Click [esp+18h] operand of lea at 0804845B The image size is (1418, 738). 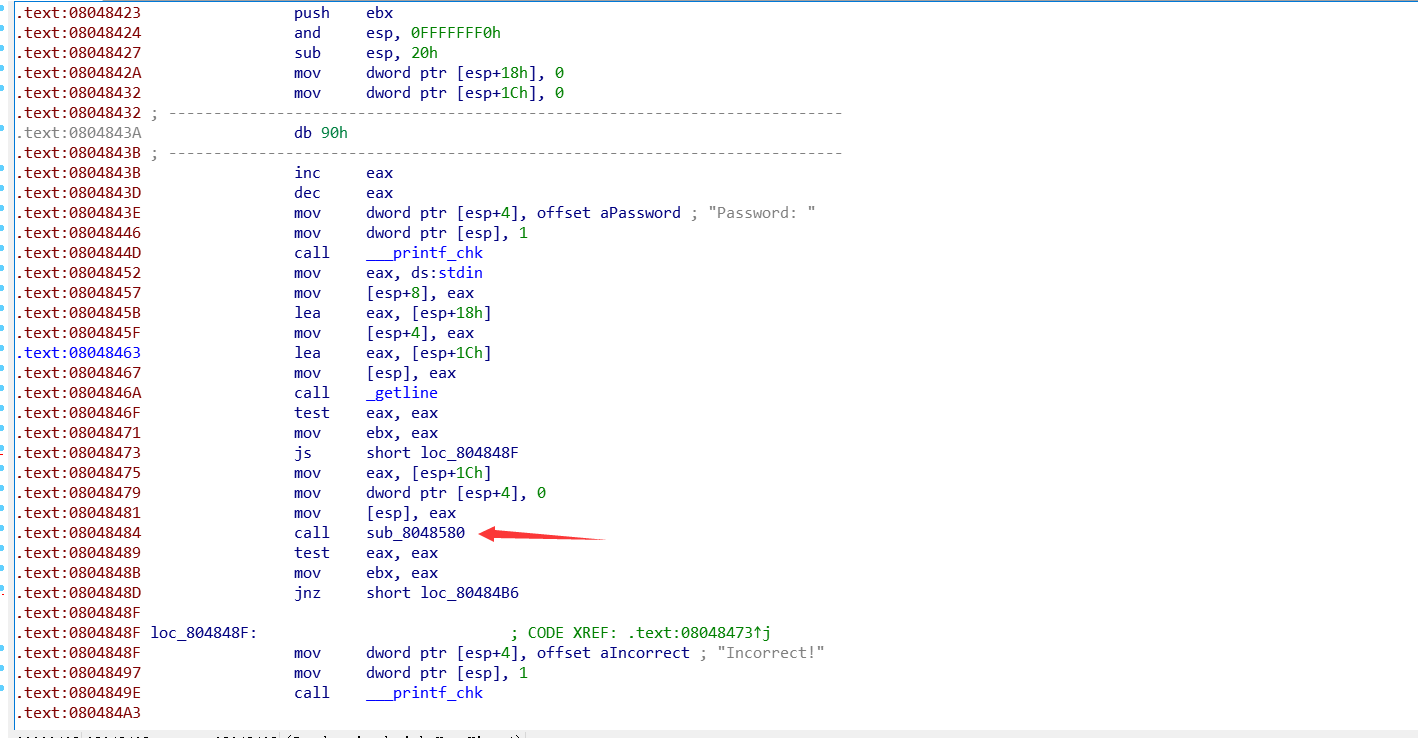pyautogui.click(x=452, y=313)
